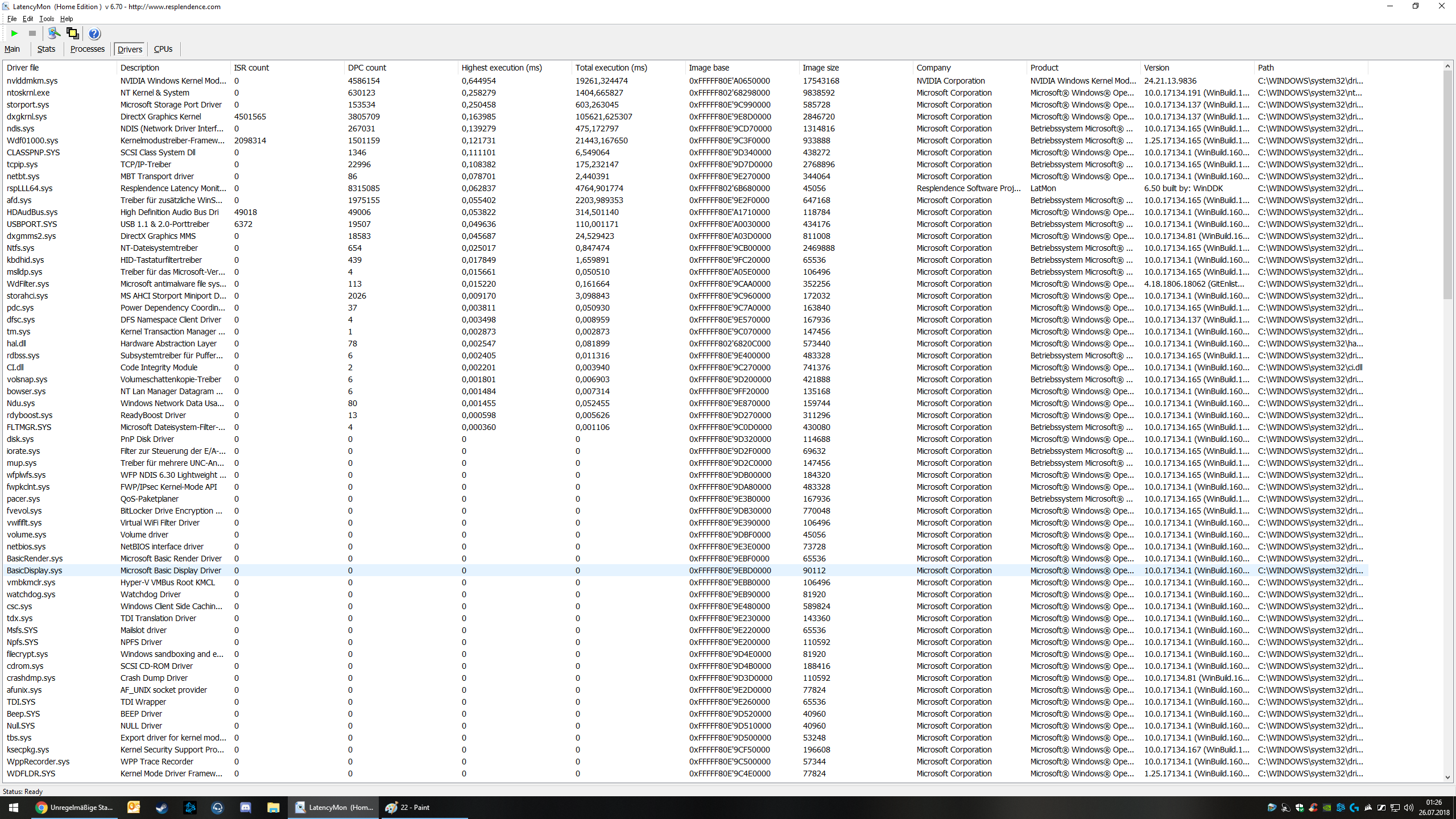Switch to the CPUs tab
The width and height of the screenshot is (1456, 819).
(163, 49)
